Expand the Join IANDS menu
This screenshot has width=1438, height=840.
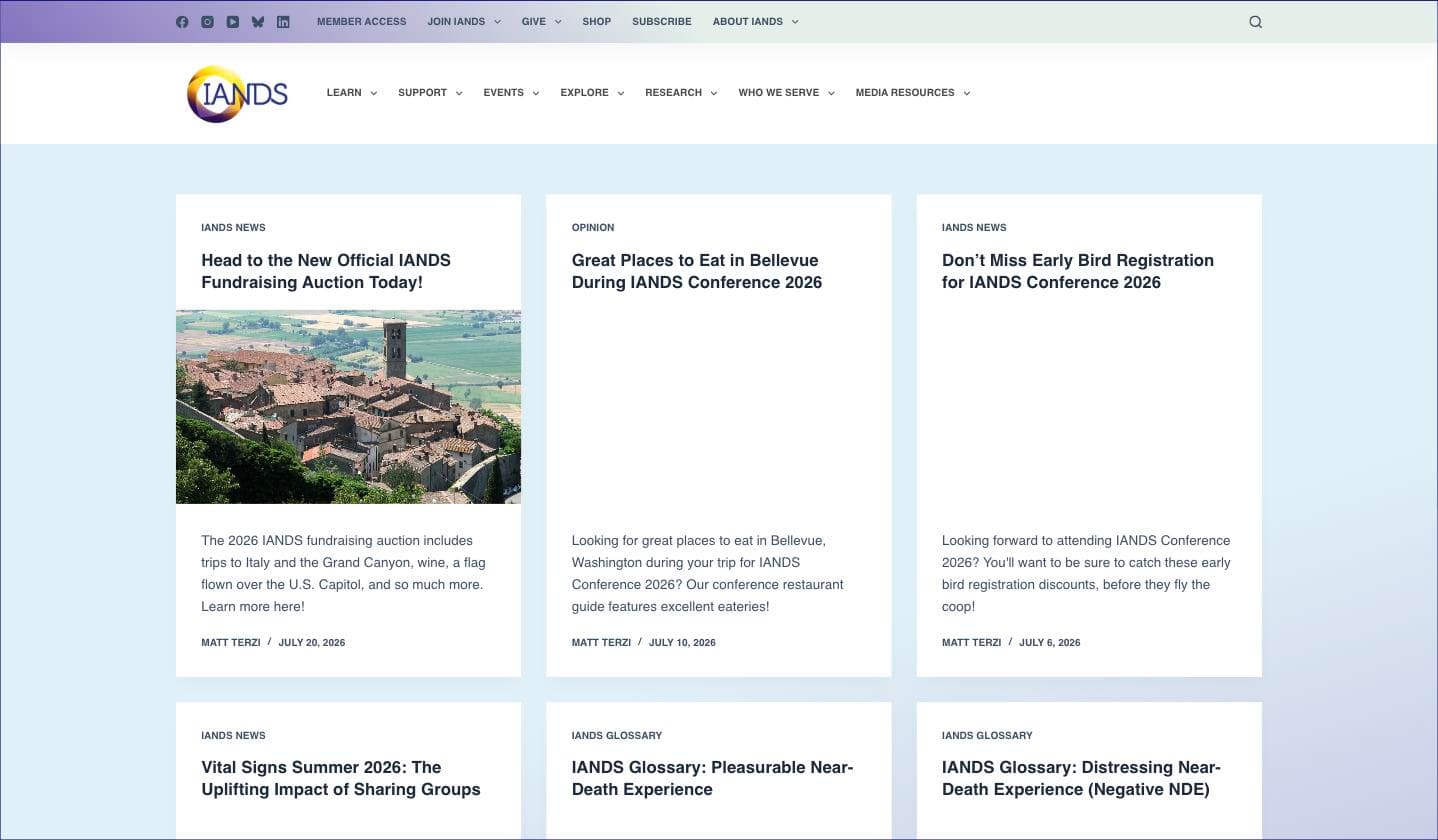[464, 21]
